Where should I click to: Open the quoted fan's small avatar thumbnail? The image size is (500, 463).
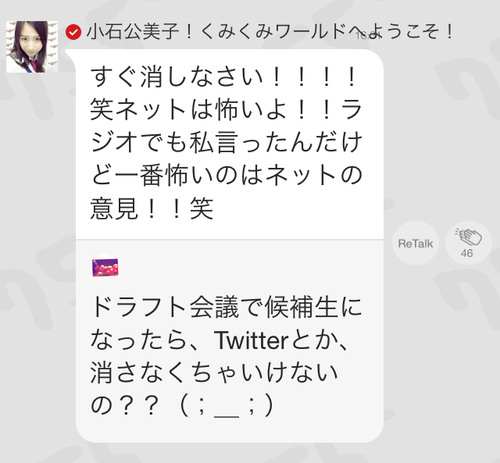point(105,267)
